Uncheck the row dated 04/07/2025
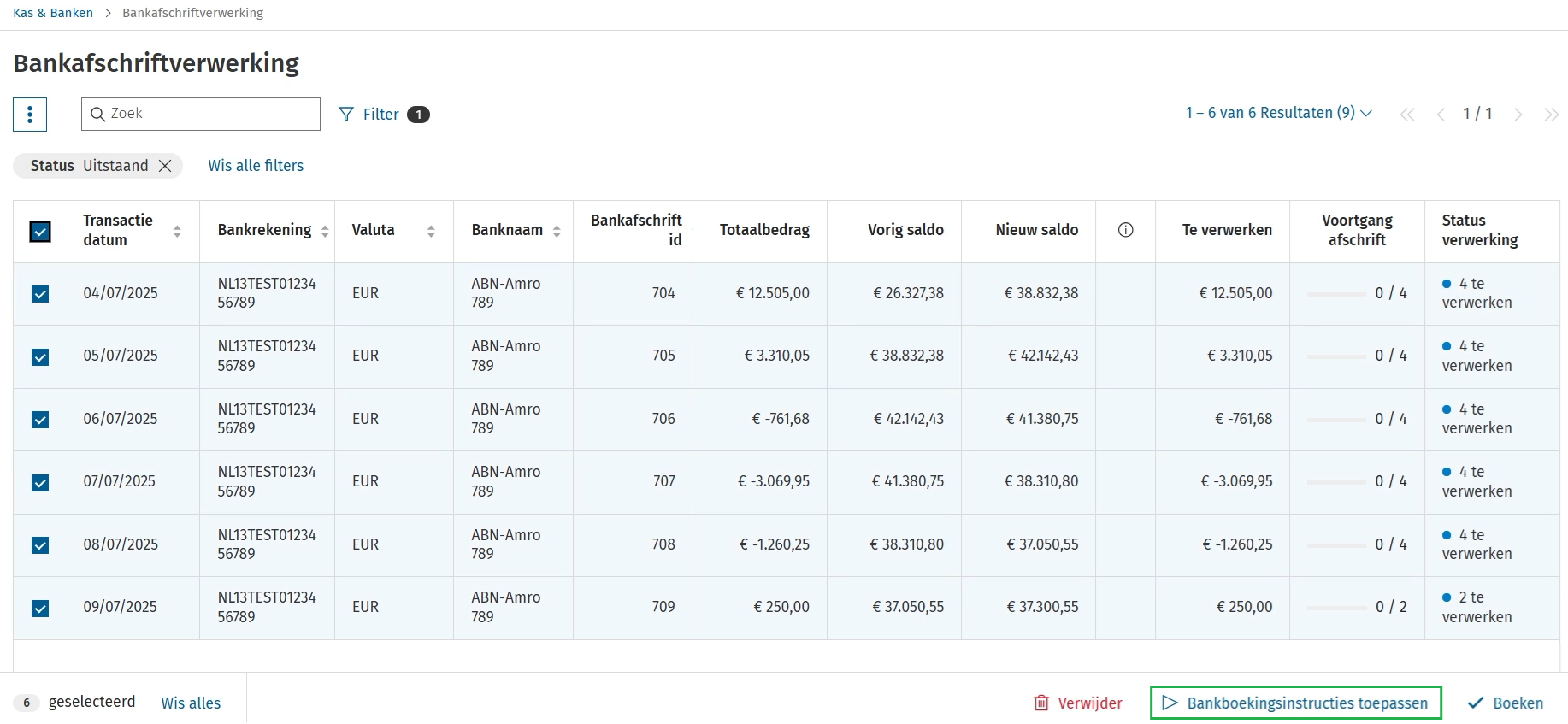1568x724 pixels. coord(40,294)
